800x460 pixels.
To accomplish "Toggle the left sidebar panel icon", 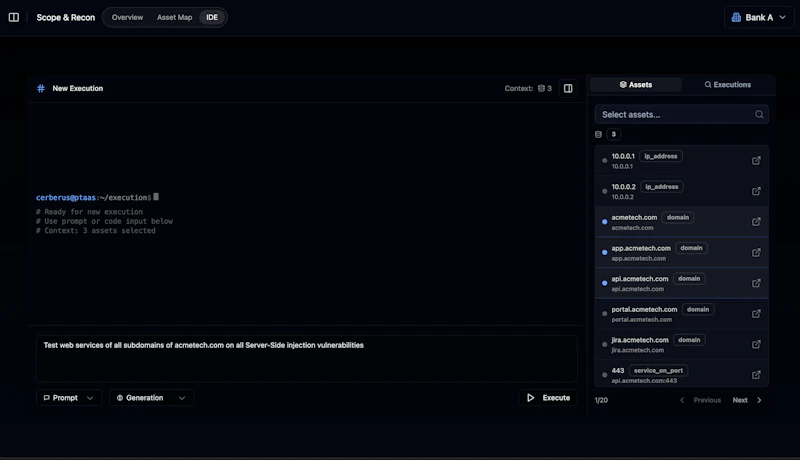I will (x=14, y=17).
